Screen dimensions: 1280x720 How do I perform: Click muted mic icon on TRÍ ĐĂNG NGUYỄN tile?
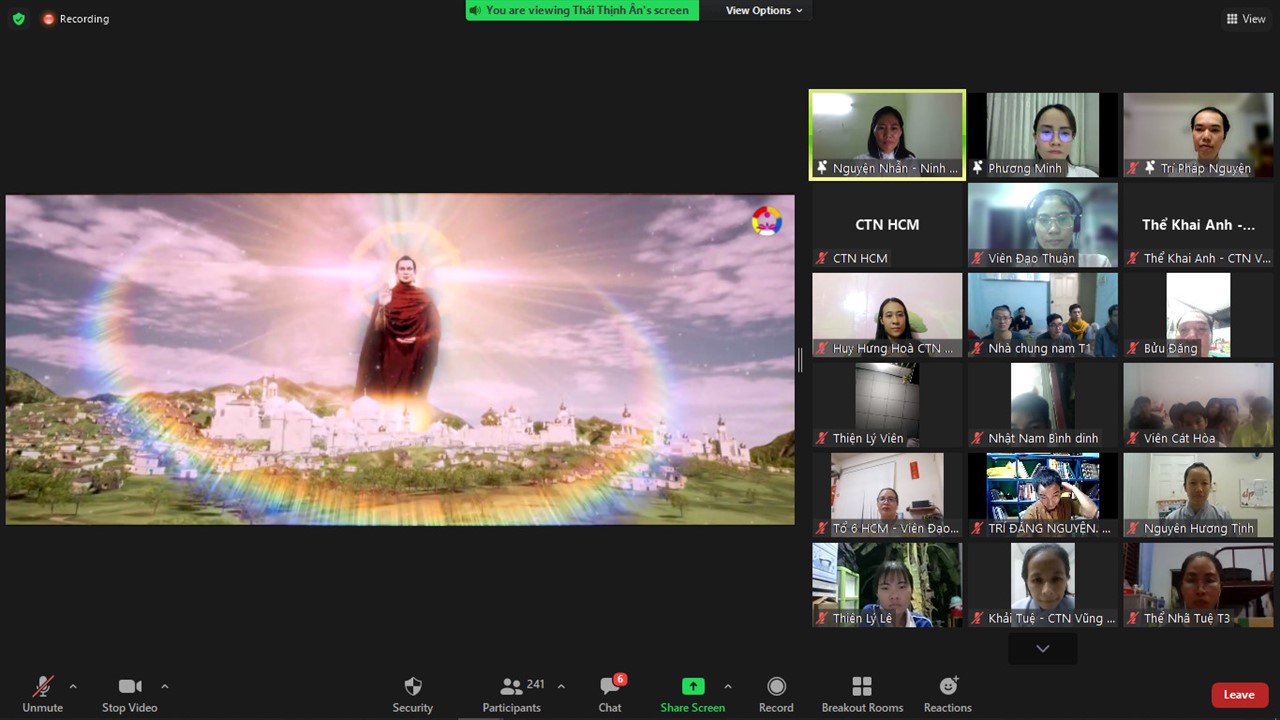tap(978, 528)
